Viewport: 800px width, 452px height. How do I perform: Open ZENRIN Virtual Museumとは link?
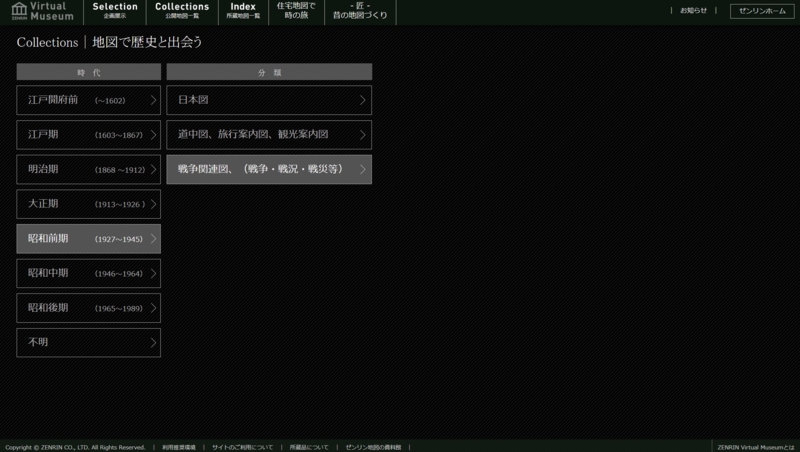tap(756, 447)
